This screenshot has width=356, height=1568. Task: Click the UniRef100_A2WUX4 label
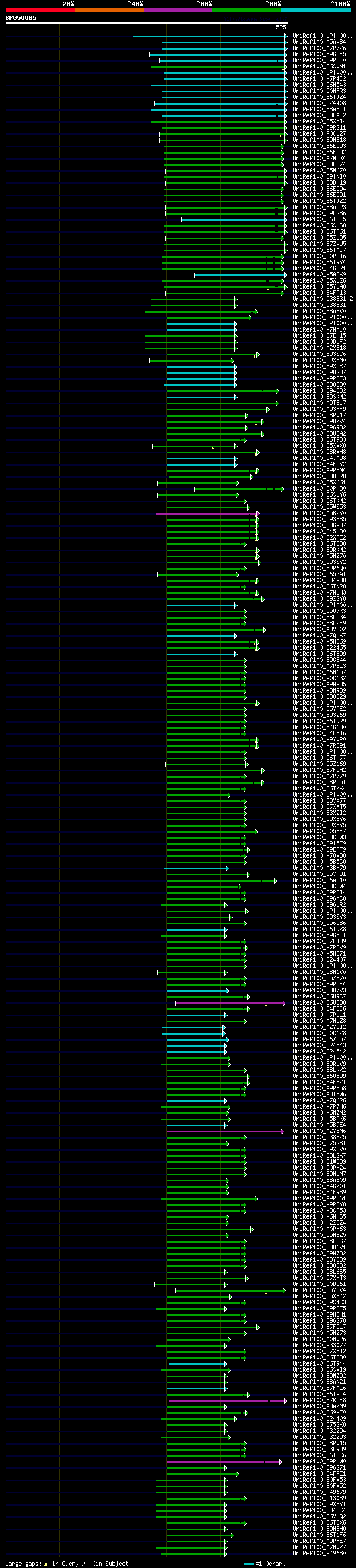[x=319, y=159]
